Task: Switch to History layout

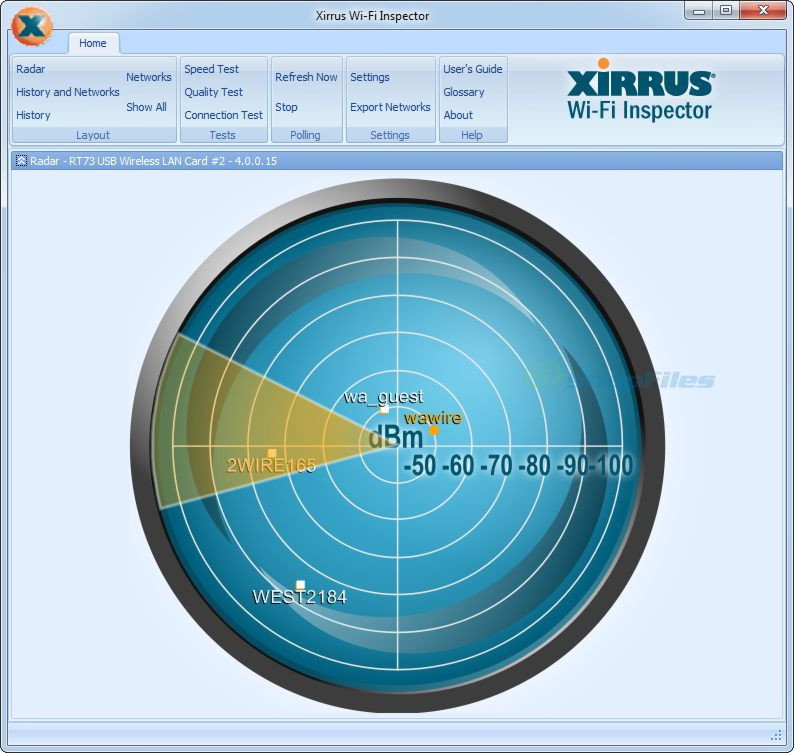Action: point(33,115)
